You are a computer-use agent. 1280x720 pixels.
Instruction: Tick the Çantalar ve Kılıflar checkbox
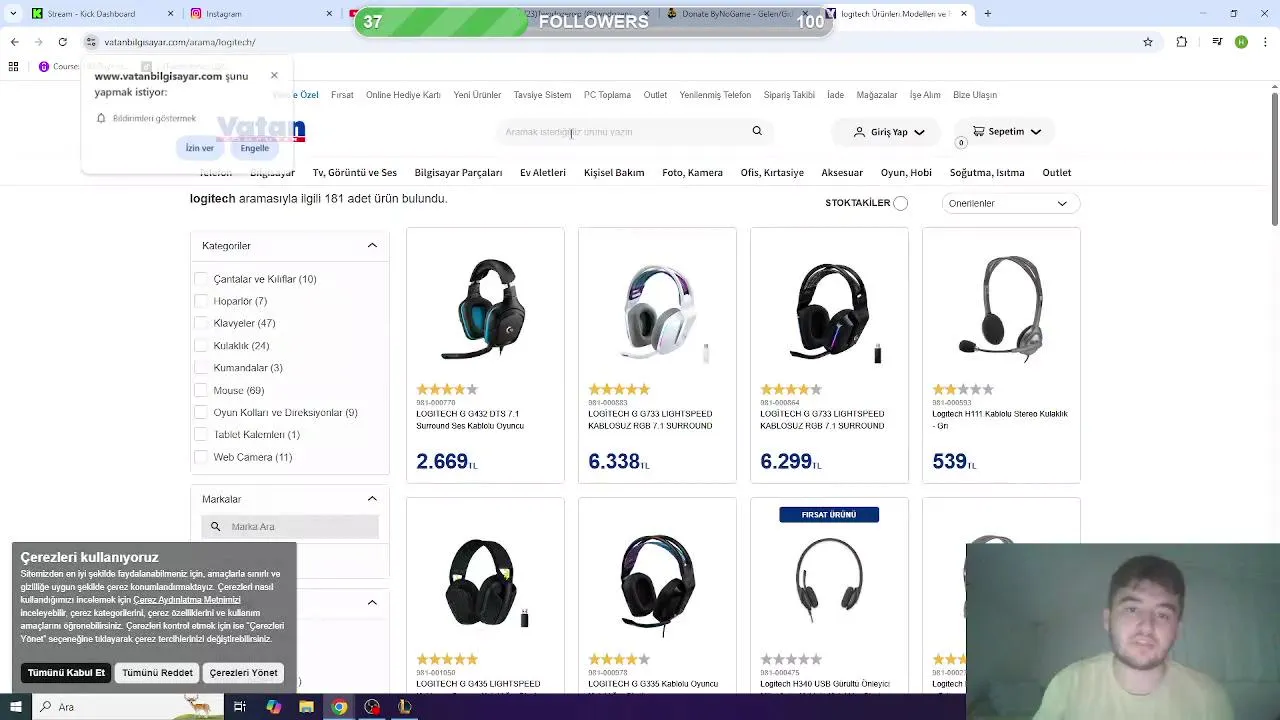point(201,279)
